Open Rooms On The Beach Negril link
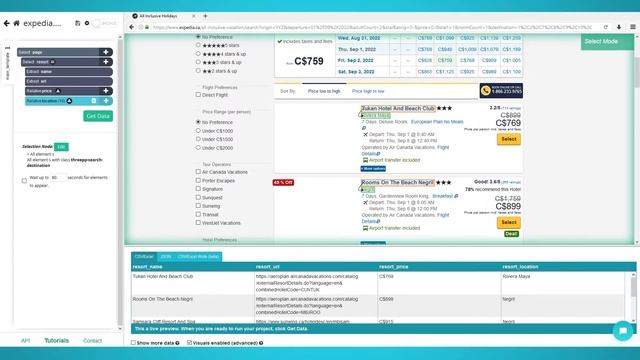 [x=397, y=182]
